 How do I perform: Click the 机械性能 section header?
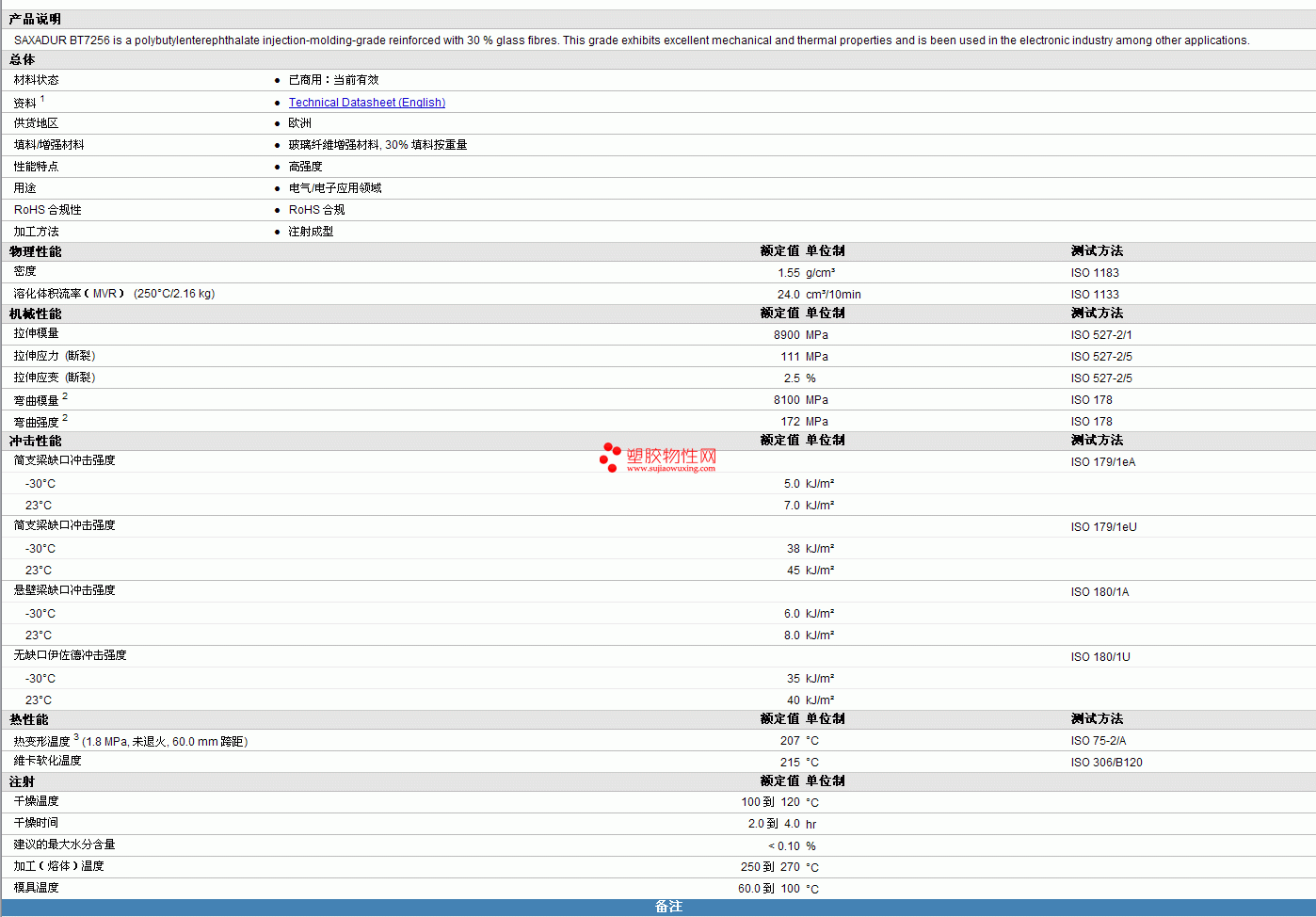coord(35,314)
